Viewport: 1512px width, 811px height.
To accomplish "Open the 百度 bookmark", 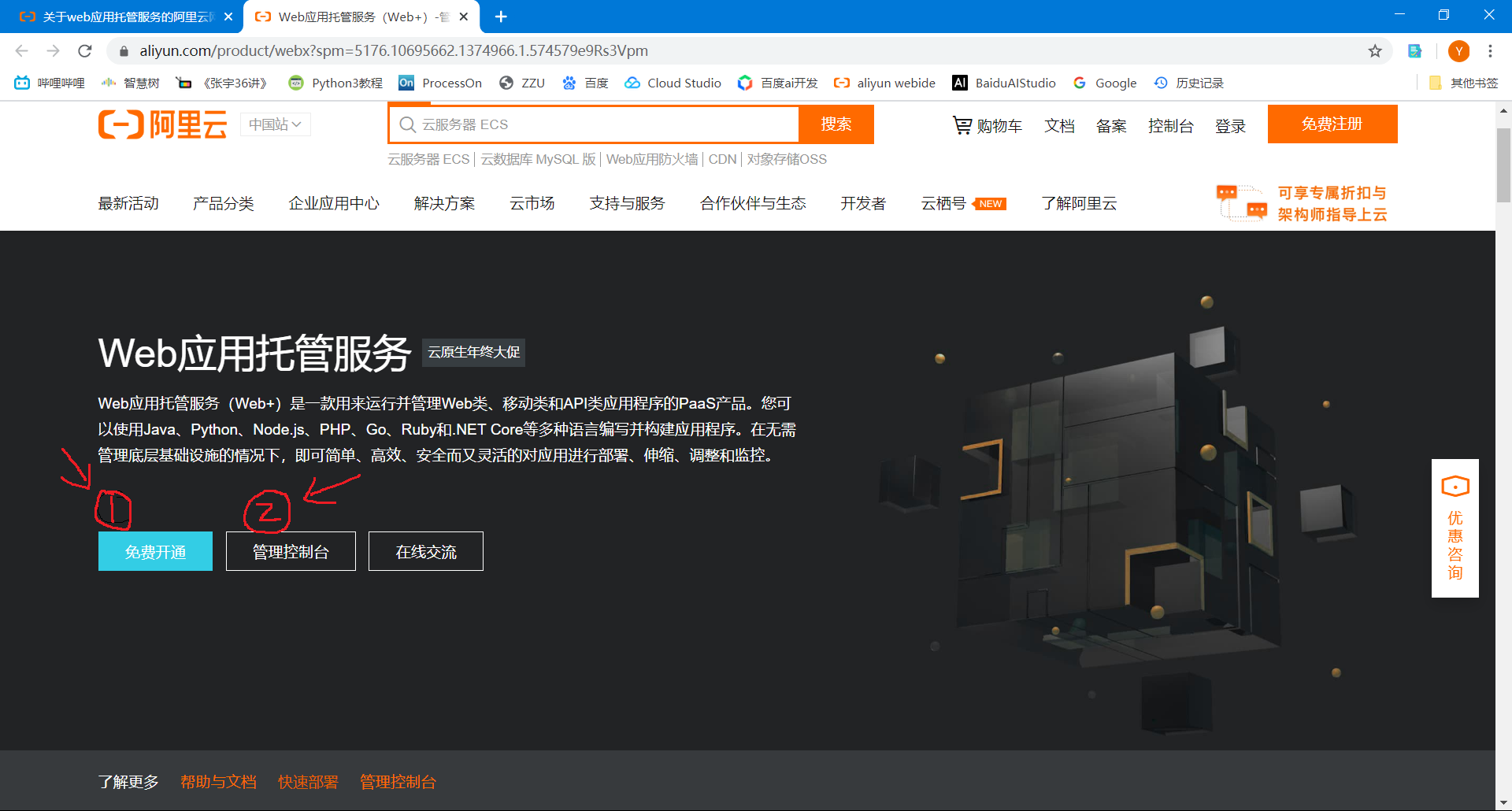I will (x=585, y=83).
